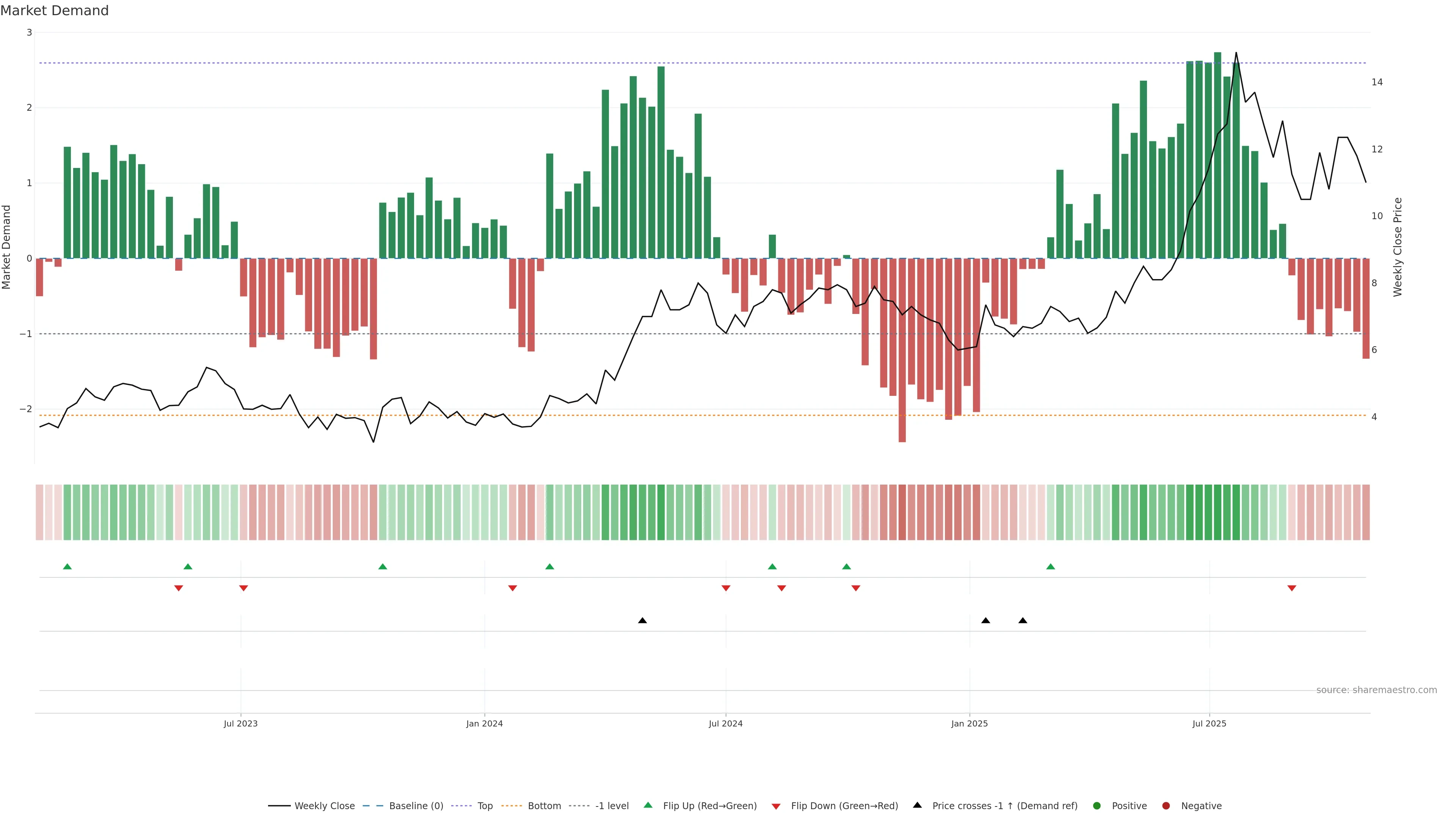
Task: Click the Jan 2025 x-axis label
Action: pyautogui.click(x=970, y=723)
